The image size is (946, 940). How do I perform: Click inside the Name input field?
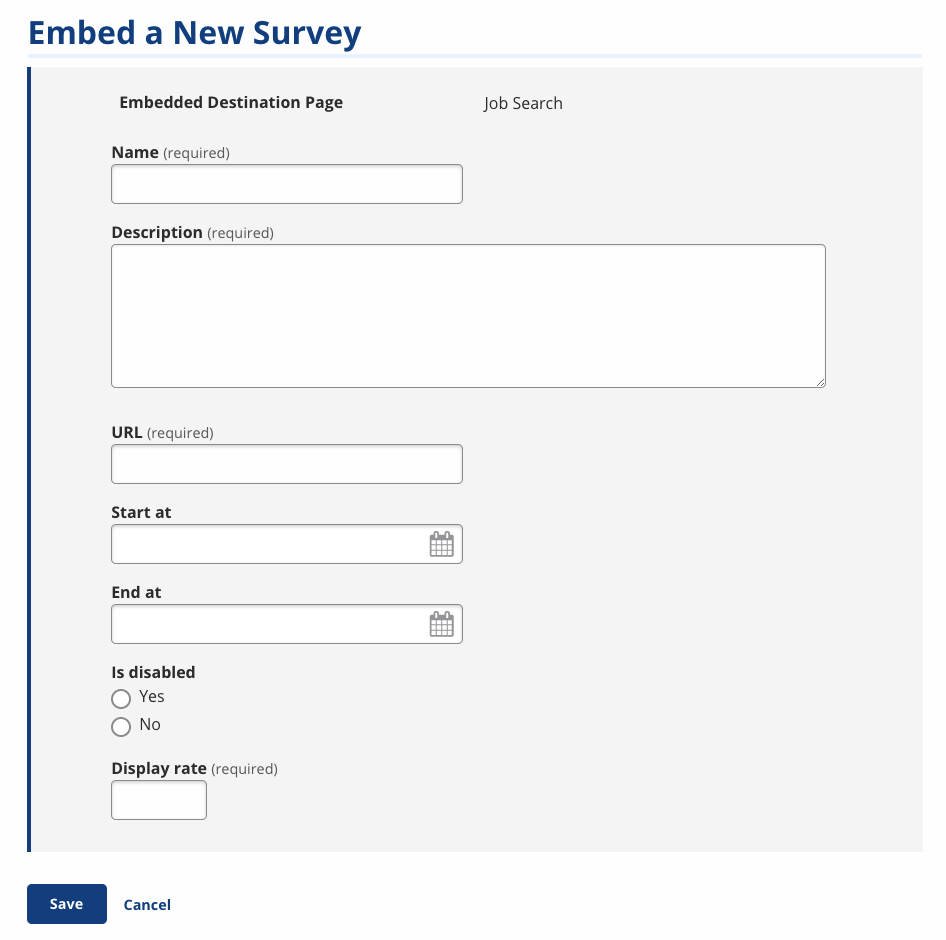(286, 183)
